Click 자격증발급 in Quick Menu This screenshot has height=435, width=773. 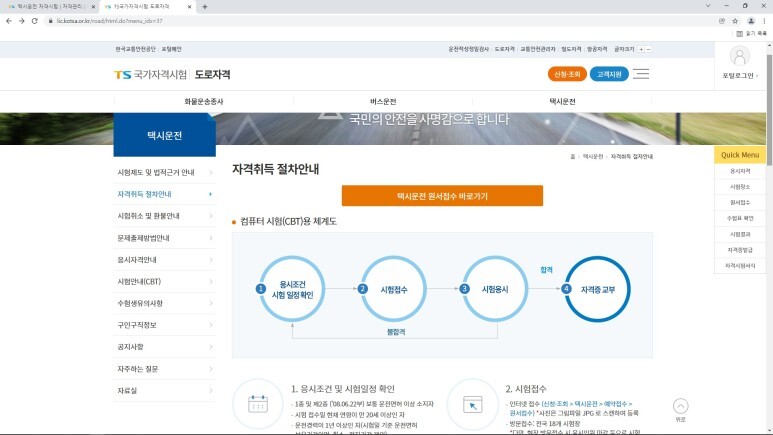[739, 250]
